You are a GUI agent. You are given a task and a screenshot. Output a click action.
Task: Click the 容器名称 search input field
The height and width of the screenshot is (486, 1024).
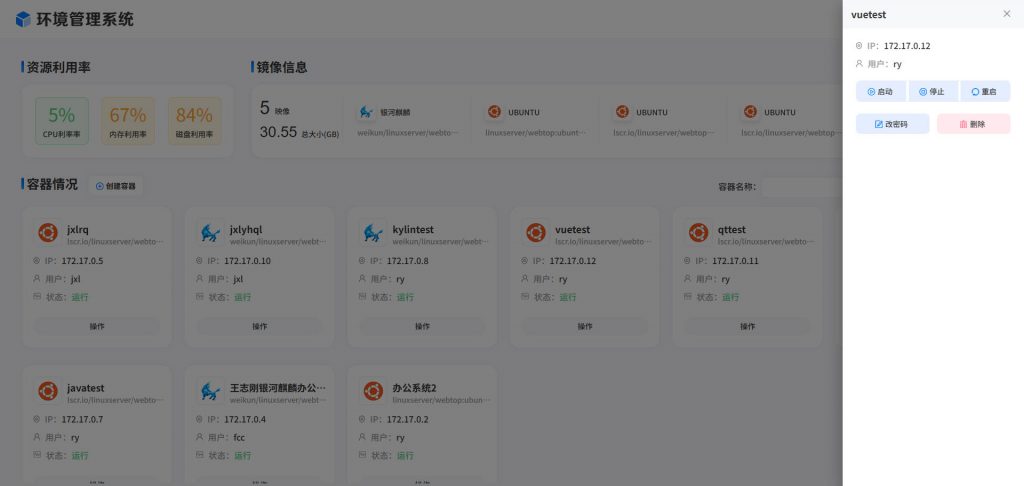(802, 187)
